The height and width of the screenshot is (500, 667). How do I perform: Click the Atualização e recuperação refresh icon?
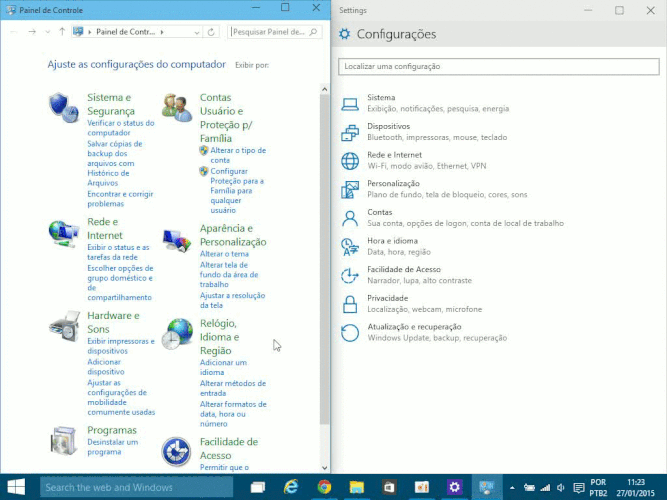pyautogui.click(x=350, y=332)
